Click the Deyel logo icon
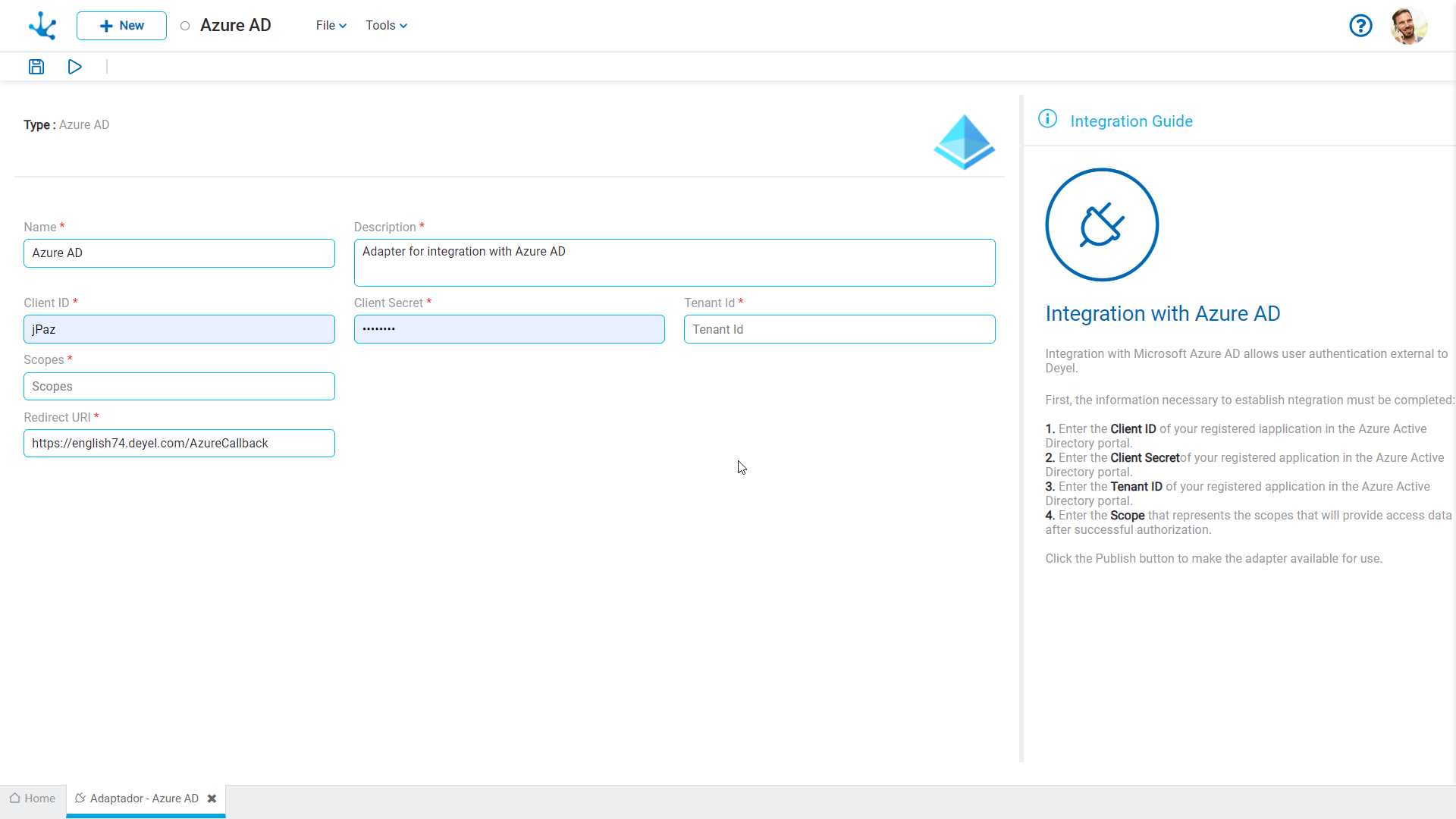Screen dimensions: 1456x819 click(x=42, y=26)
